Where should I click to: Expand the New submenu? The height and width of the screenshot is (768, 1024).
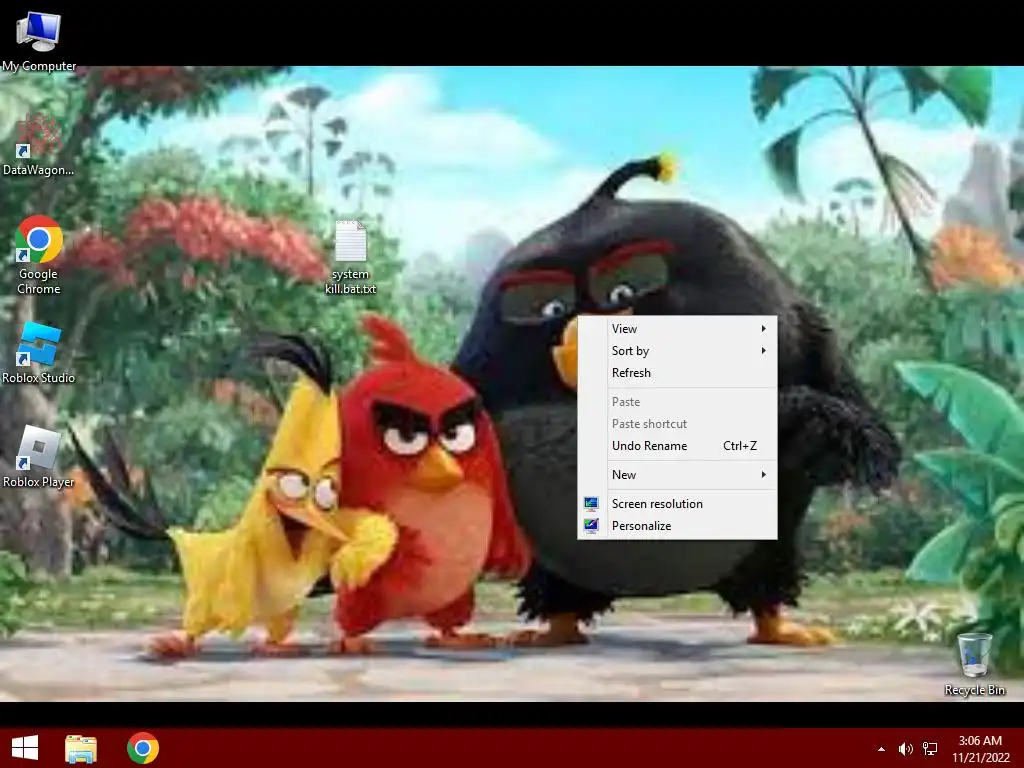pos(677,475)
